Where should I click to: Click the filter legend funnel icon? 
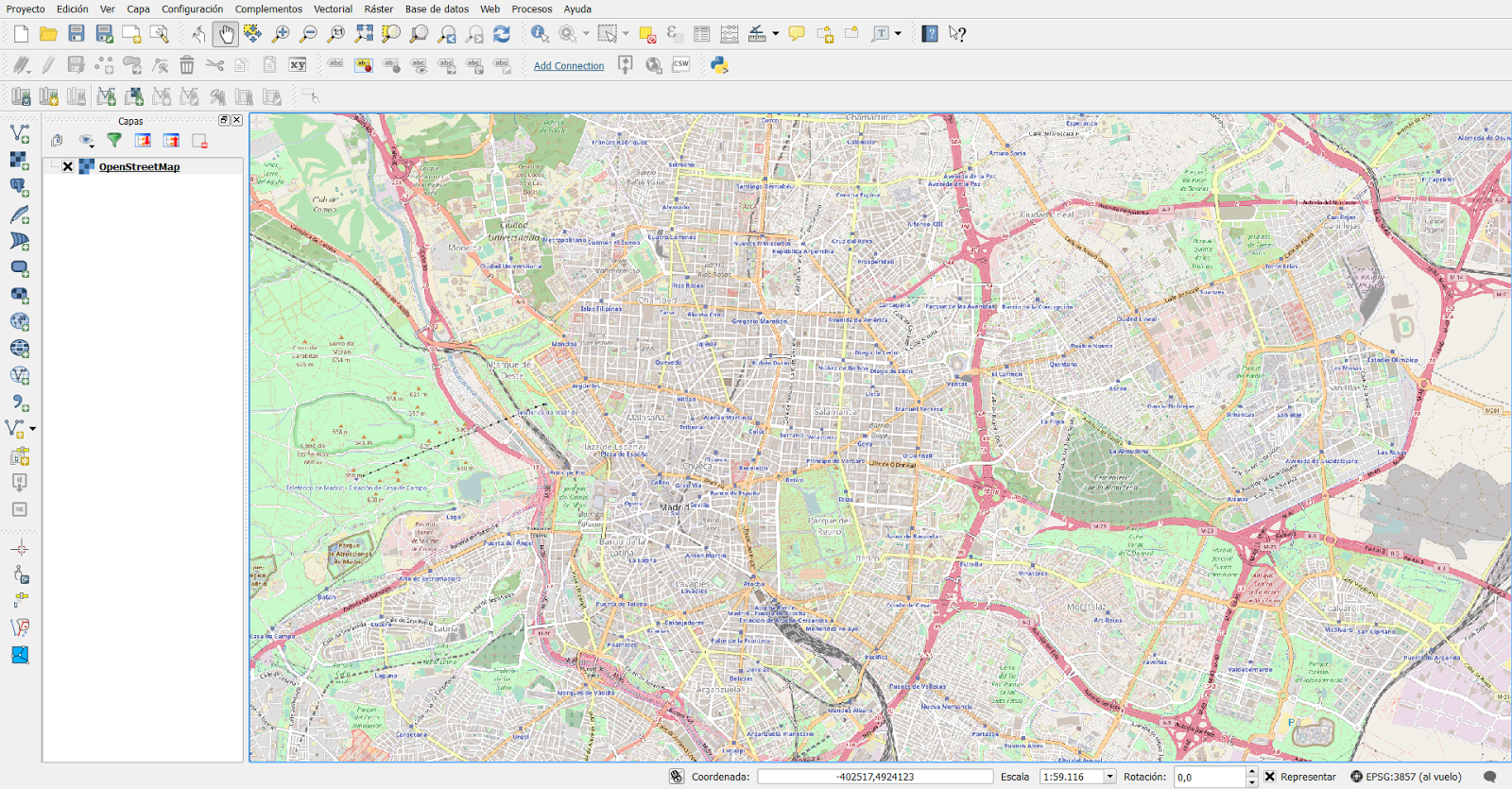tap(114, 141)
